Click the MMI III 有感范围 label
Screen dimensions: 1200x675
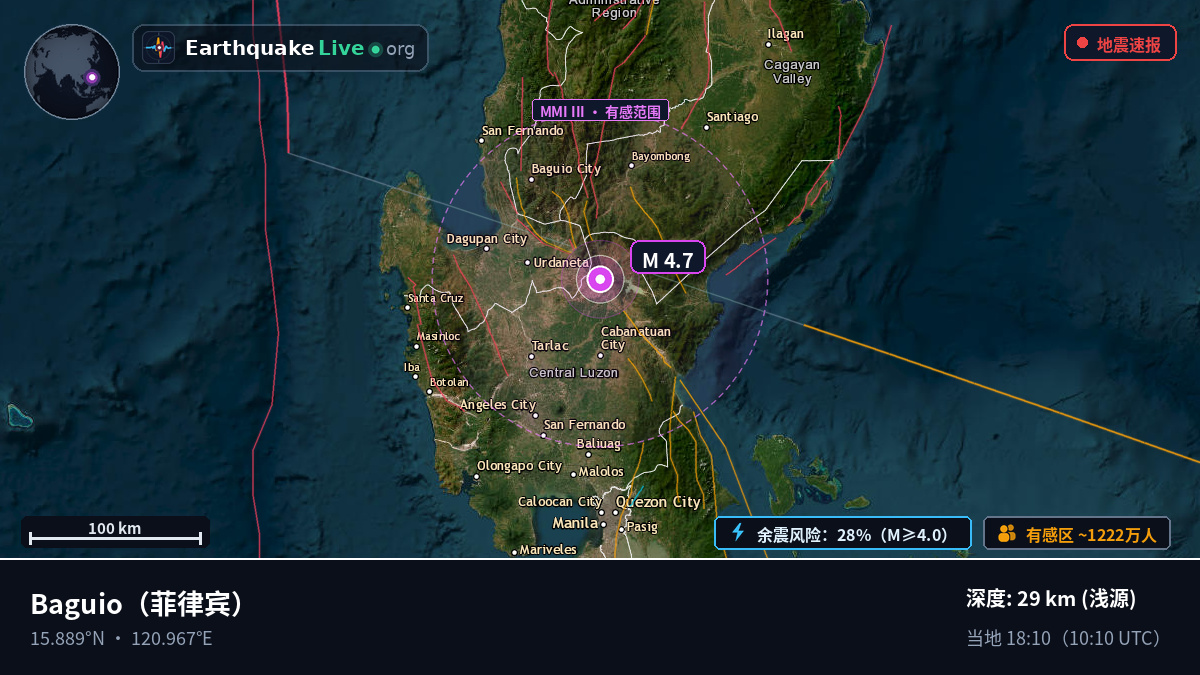click(x=600, y=111)
